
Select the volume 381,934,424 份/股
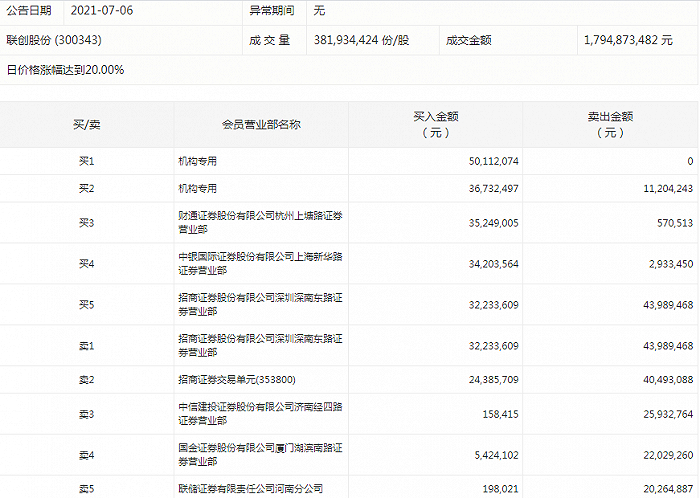361,40
